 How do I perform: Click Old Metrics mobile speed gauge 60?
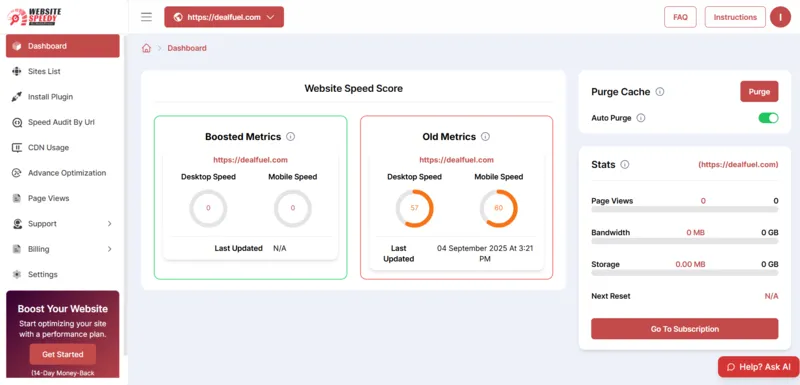(498, 208)
